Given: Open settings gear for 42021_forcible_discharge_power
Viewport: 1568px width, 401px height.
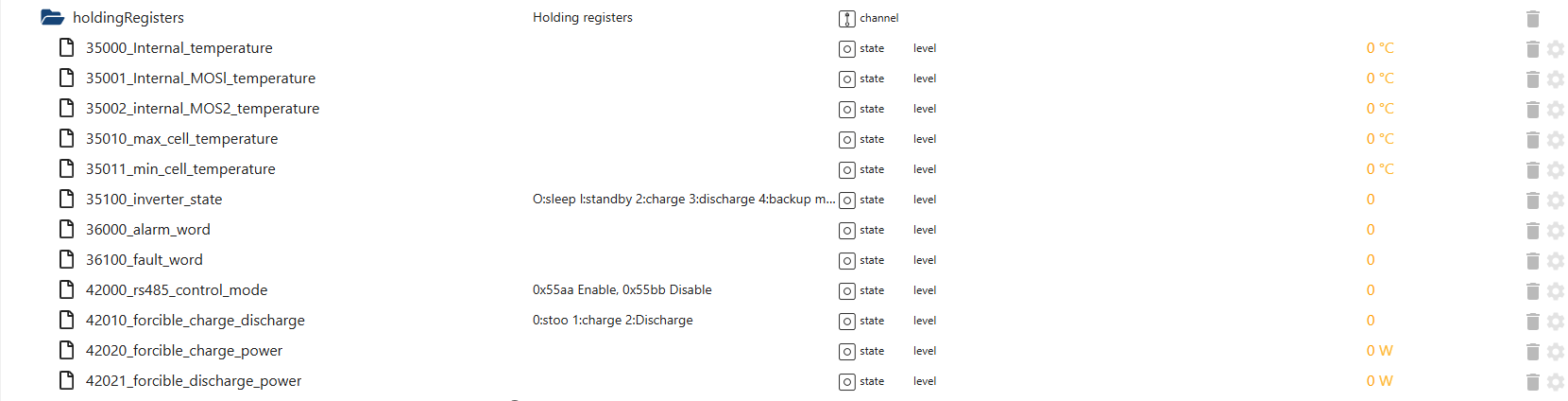Looking at the screenshot, I should (x=1555, y=381).
